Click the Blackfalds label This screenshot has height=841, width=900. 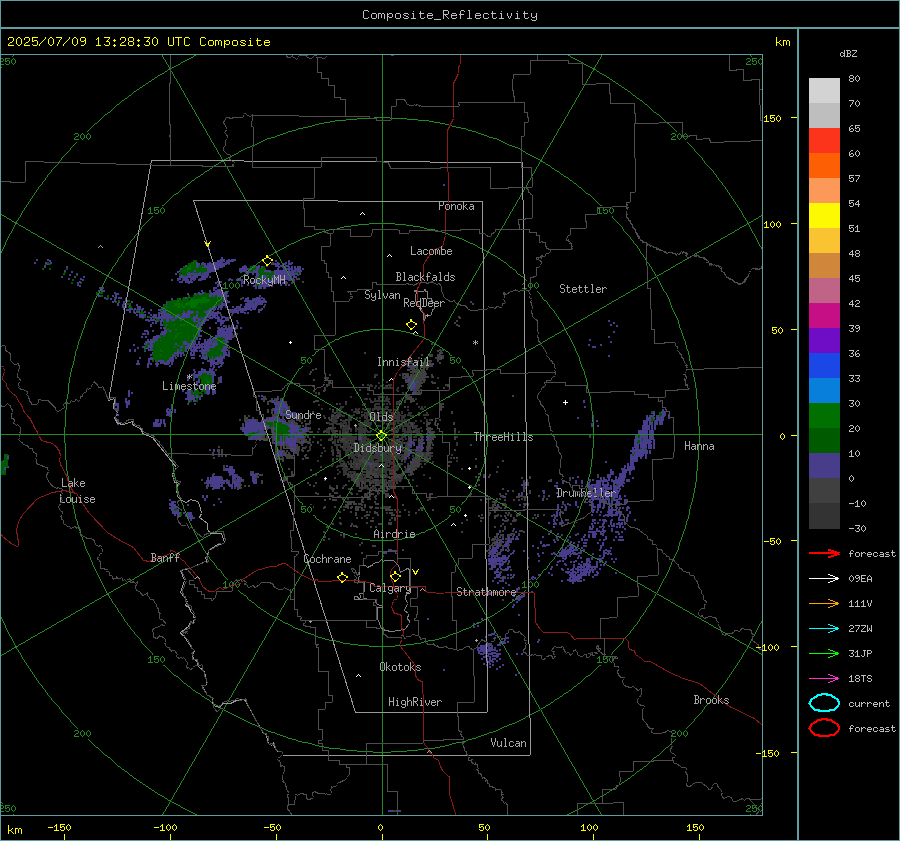pos(425,277)
